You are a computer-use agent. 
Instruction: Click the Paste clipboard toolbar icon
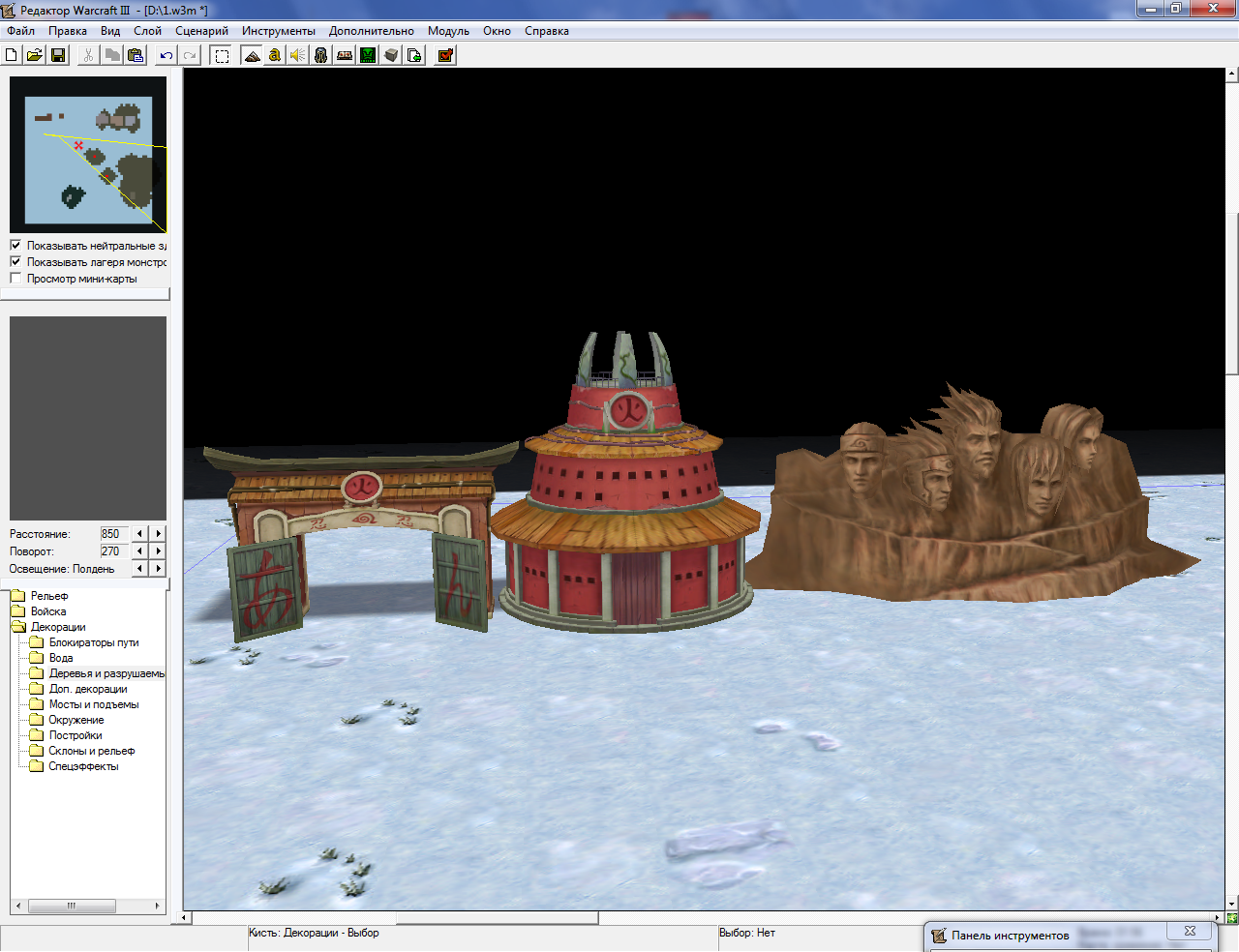click(136, 55)
